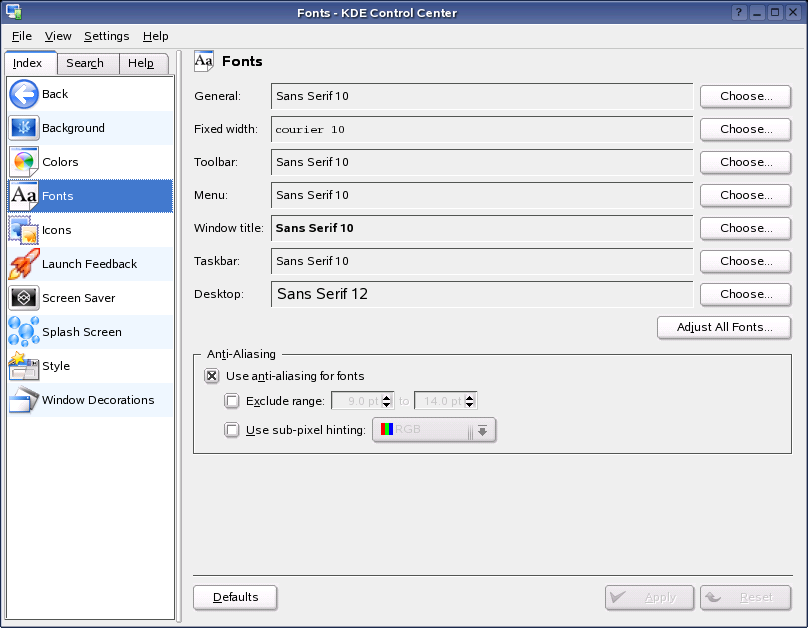Screen dimensions: 808x628
Task: Select the Fonts Aa icon in sidebar
Action: [24, 196]
